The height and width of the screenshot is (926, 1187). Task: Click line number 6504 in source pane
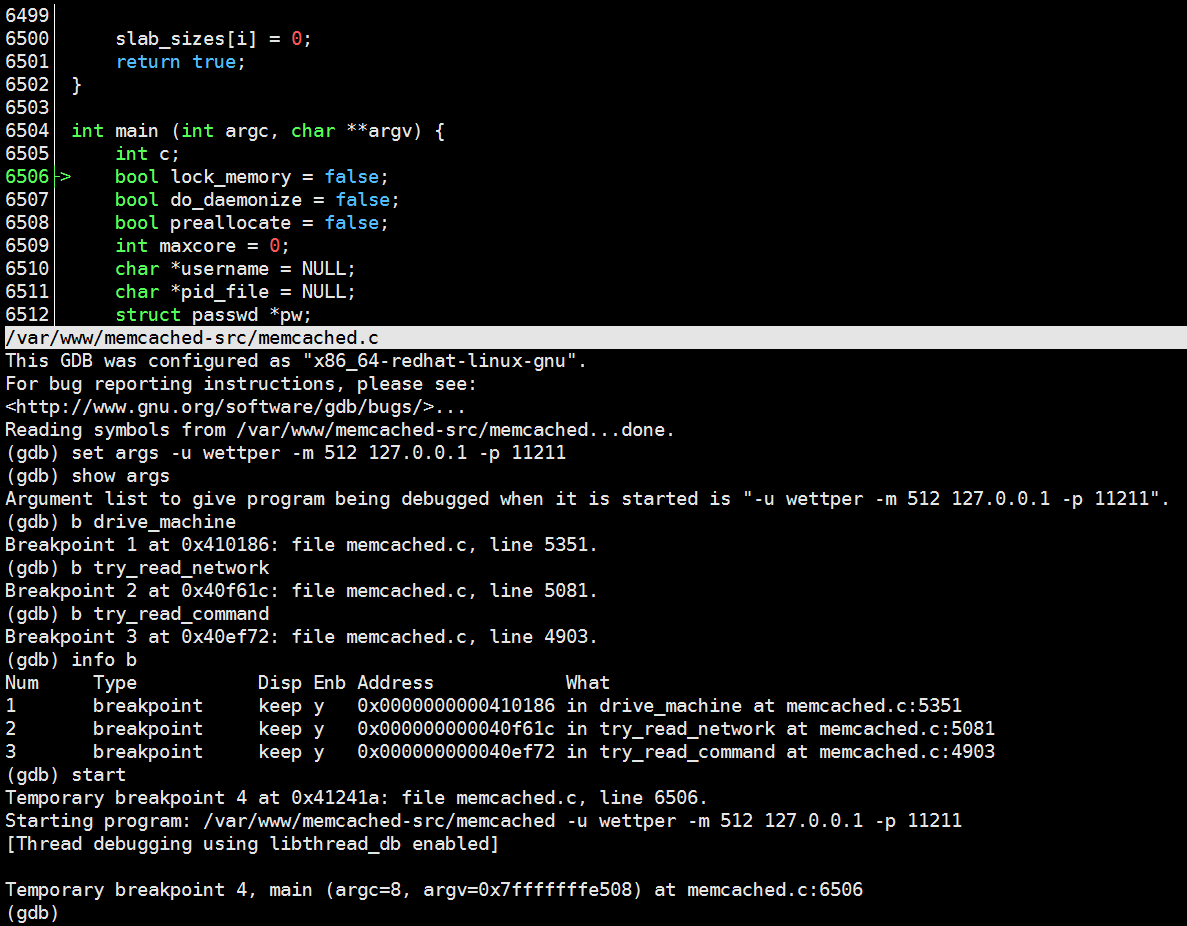coord(27,131)
